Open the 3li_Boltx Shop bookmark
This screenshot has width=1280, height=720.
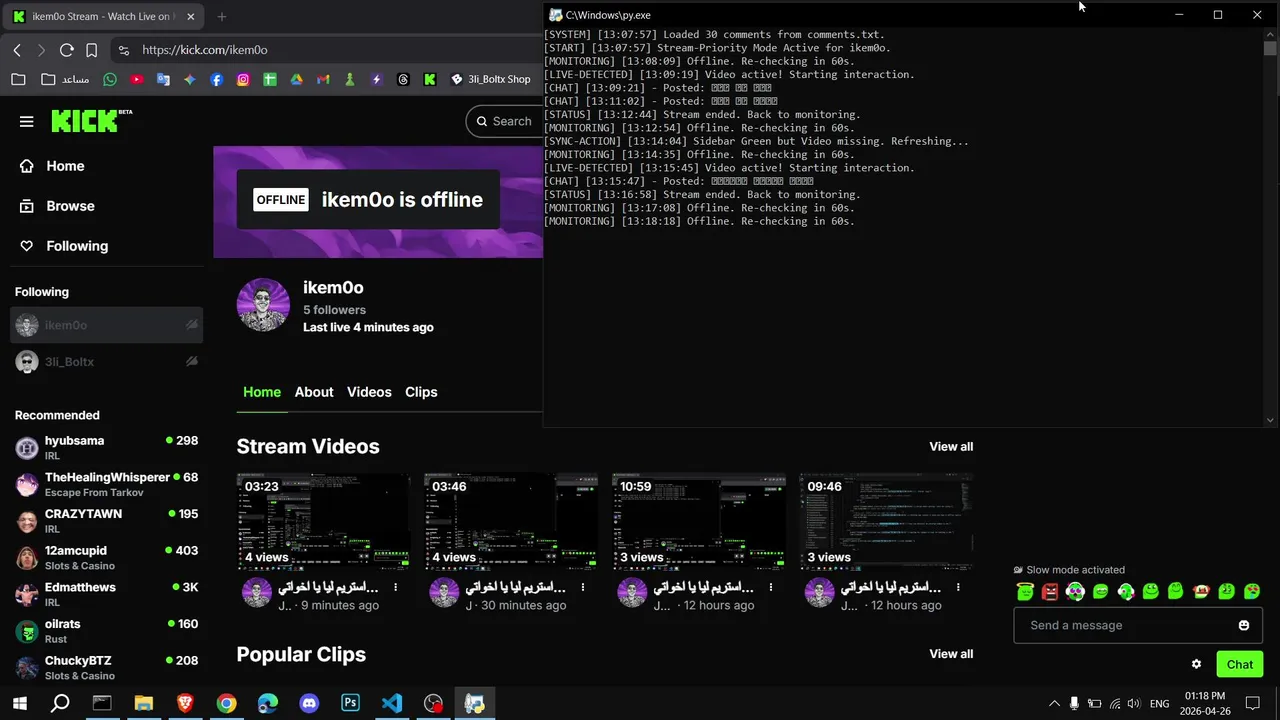point(491,79)
